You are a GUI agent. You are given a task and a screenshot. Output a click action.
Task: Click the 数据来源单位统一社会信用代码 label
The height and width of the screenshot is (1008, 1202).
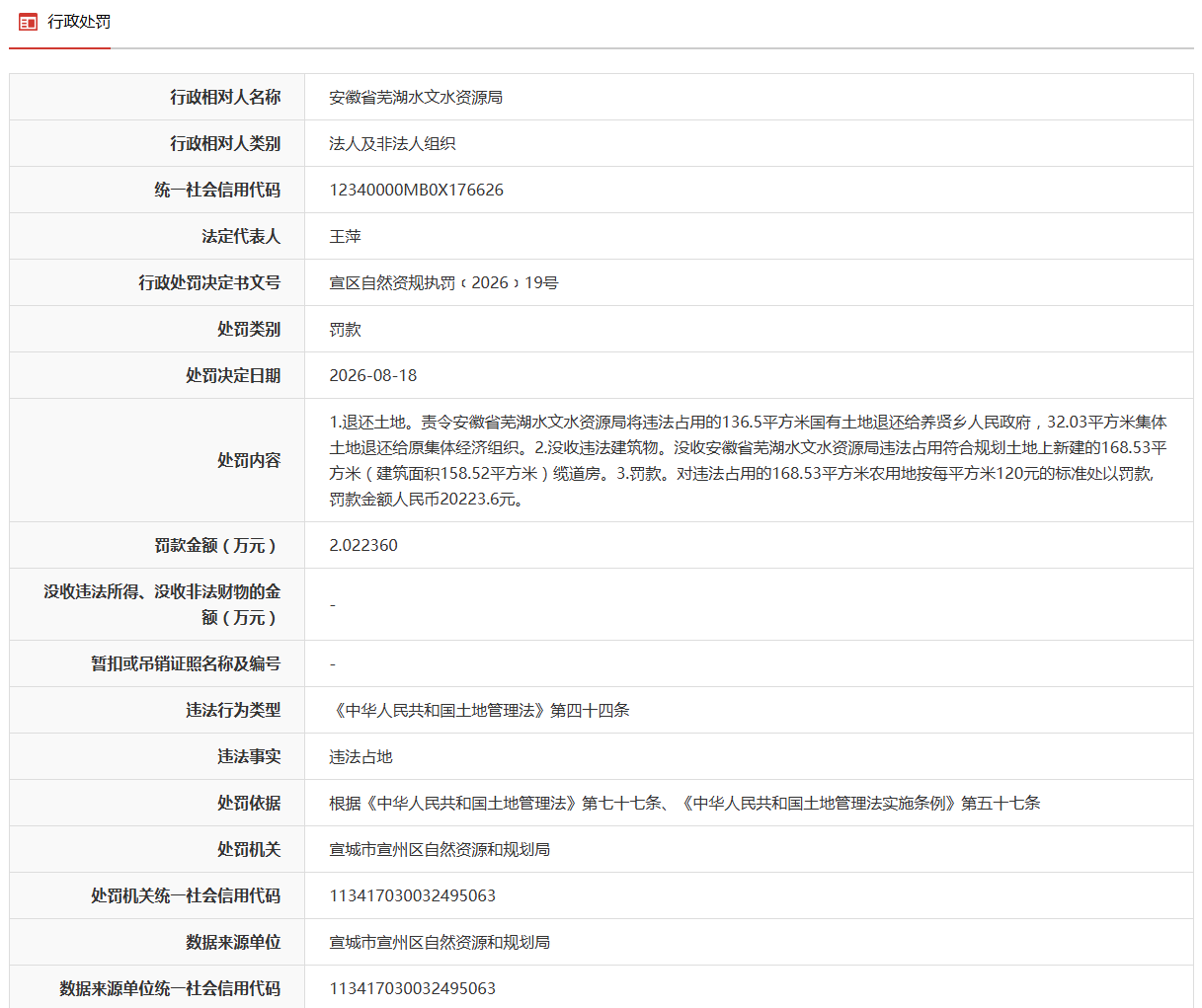(170, 988)
